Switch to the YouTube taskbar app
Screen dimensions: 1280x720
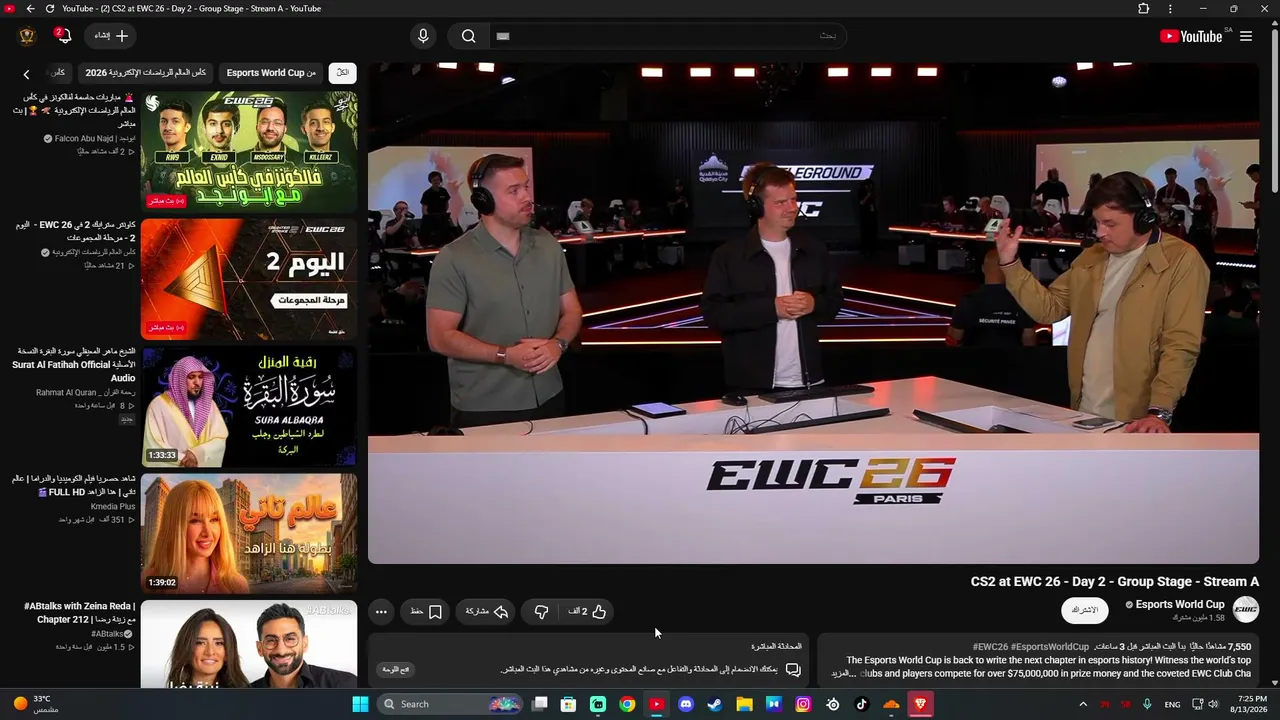coord(656,704)
